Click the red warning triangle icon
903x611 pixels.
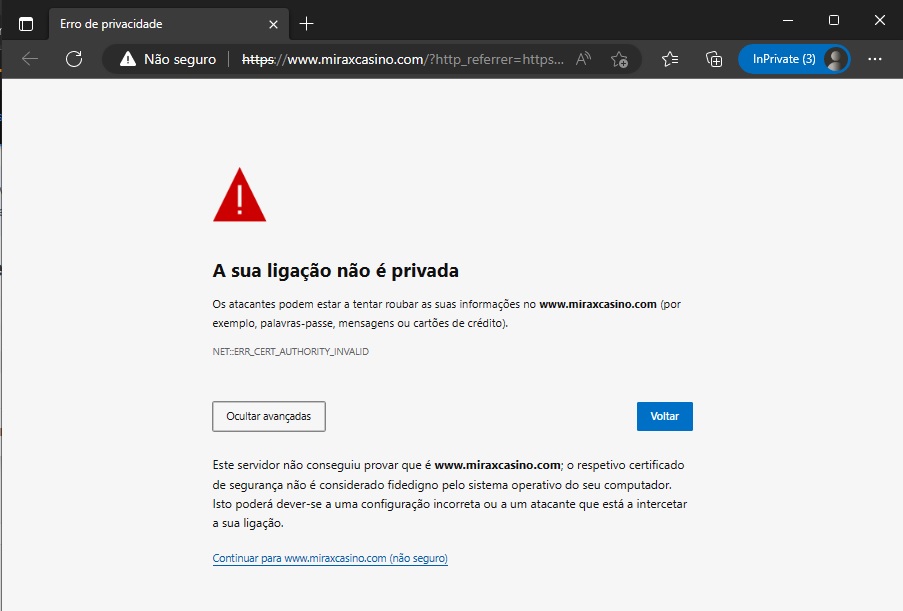click(240, 195)
